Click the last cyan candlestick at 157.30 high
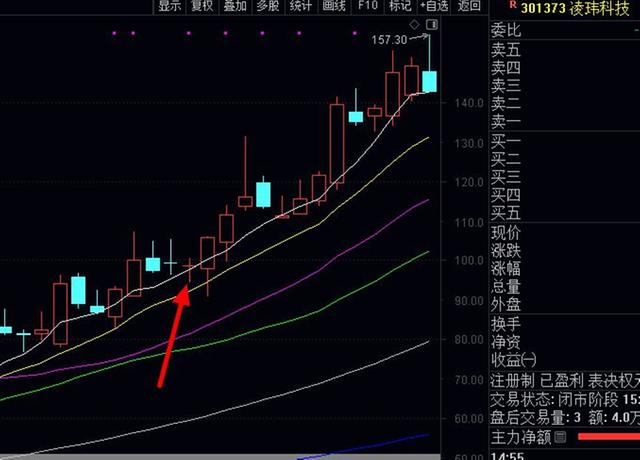The width and height of the screenshot is (640, 460). 429,82
